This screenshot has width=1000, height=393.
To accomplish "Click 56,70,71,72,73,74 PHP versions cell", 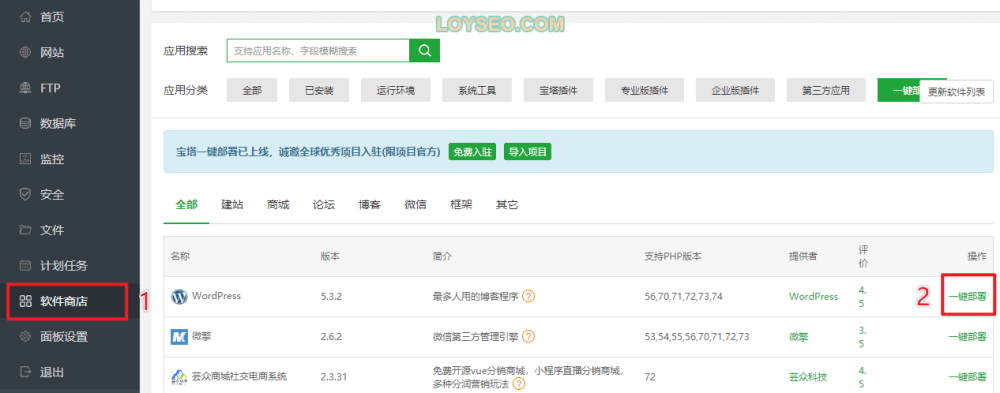I will pyautogui.click(x=684, y=297).
